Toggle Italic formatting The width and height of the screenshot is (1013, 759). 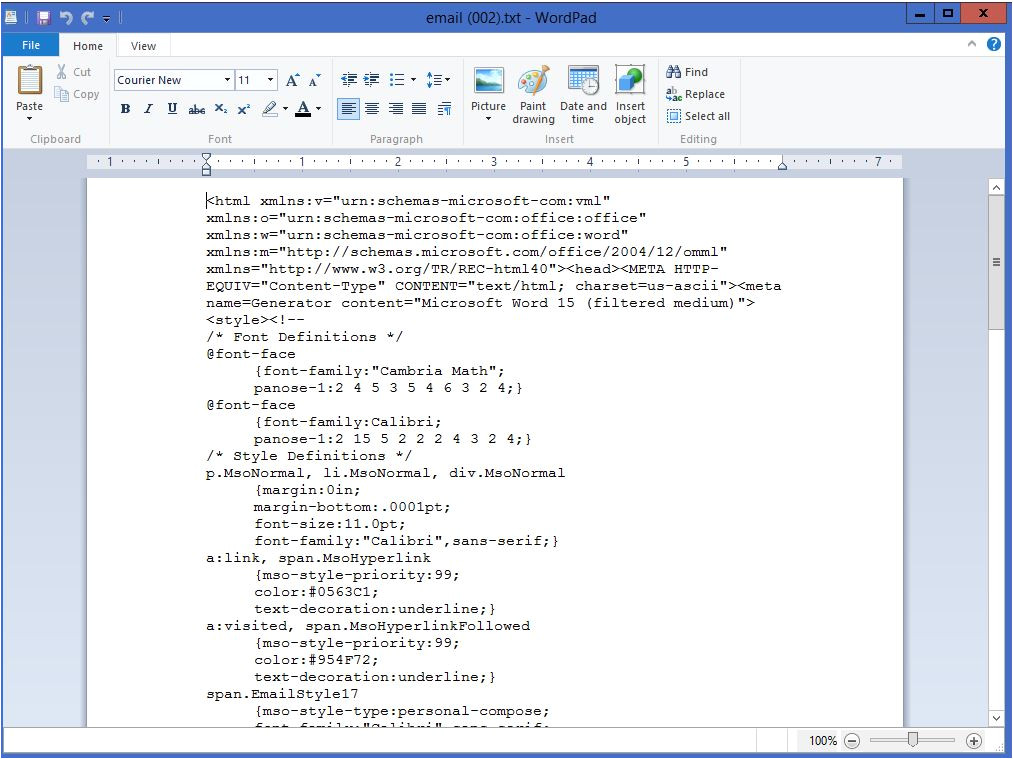coord(149,109)
